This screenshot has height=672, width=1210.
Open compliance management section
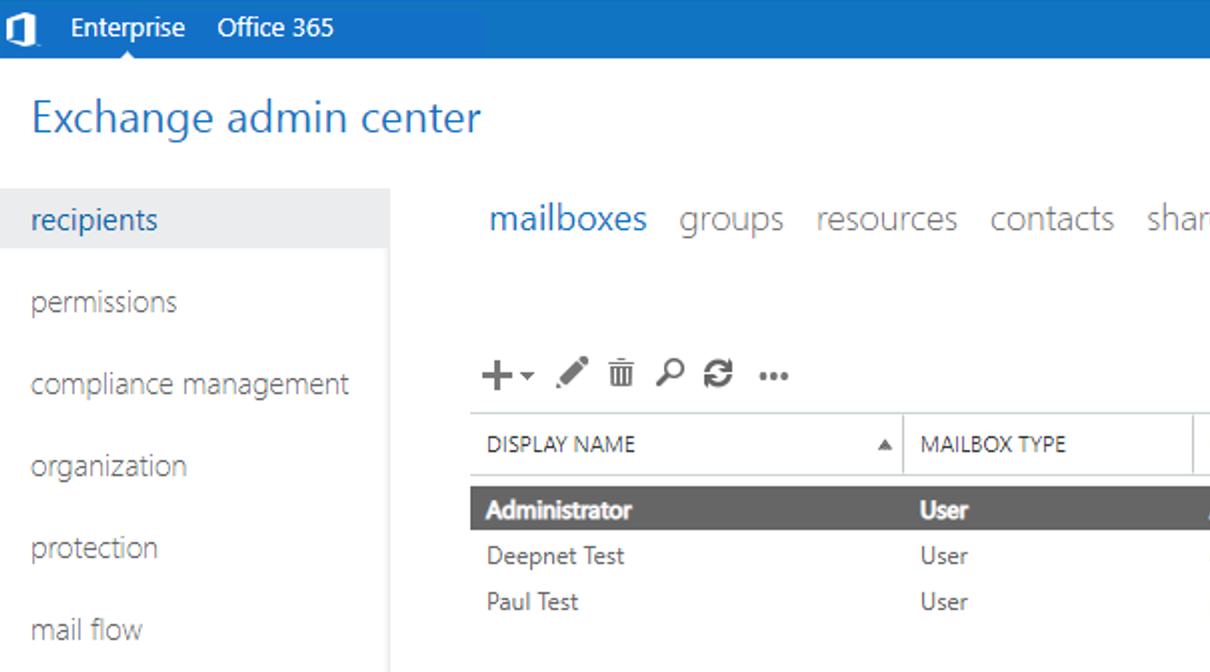click(190, 384)
